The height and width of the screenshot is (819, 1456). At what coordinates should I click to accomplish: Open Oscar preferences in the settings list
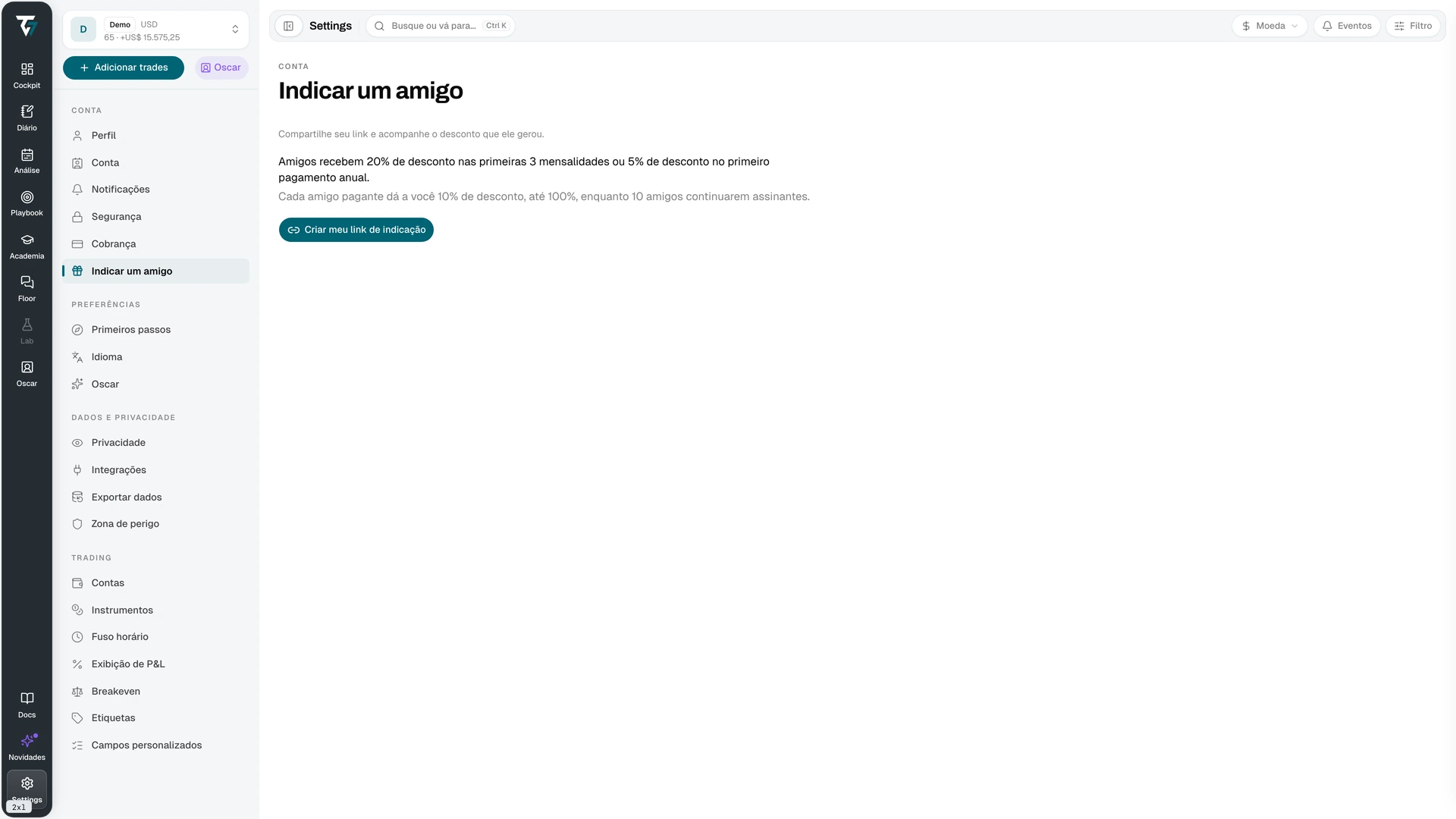(x=155, y=384)
